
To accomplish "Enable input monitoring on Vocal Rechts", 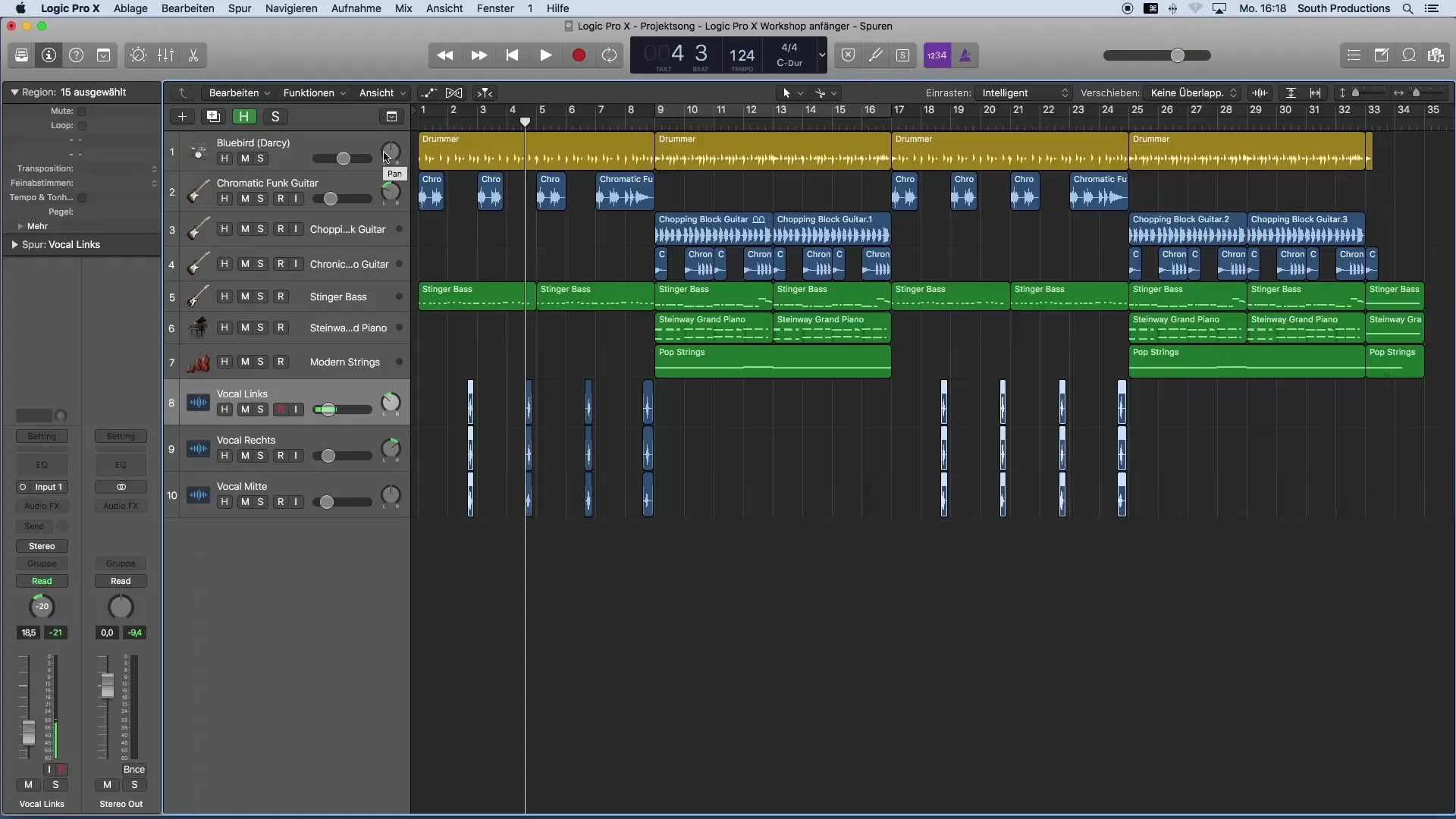I will click(x=296, y=456).
